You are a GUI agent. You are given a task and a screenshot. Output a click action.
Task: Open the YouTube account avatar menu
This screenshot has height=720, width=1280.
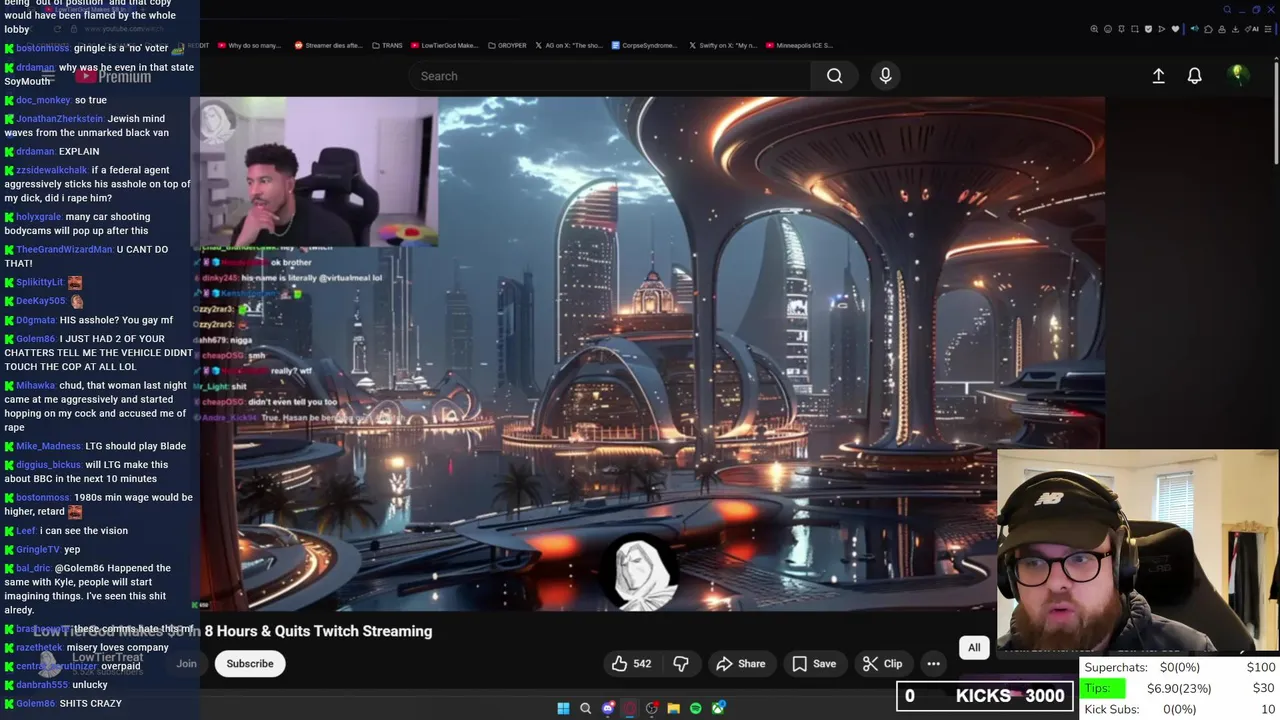point(1237,75)
